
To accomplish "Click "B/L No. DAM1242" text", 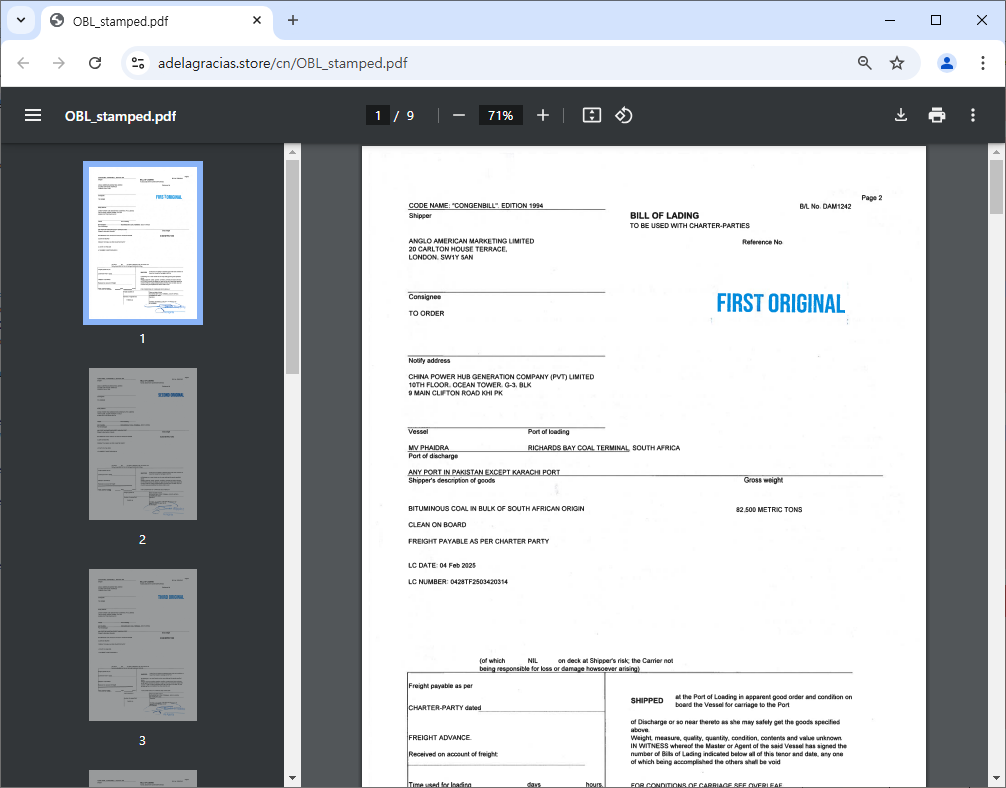I will click(x=825, y=207).
